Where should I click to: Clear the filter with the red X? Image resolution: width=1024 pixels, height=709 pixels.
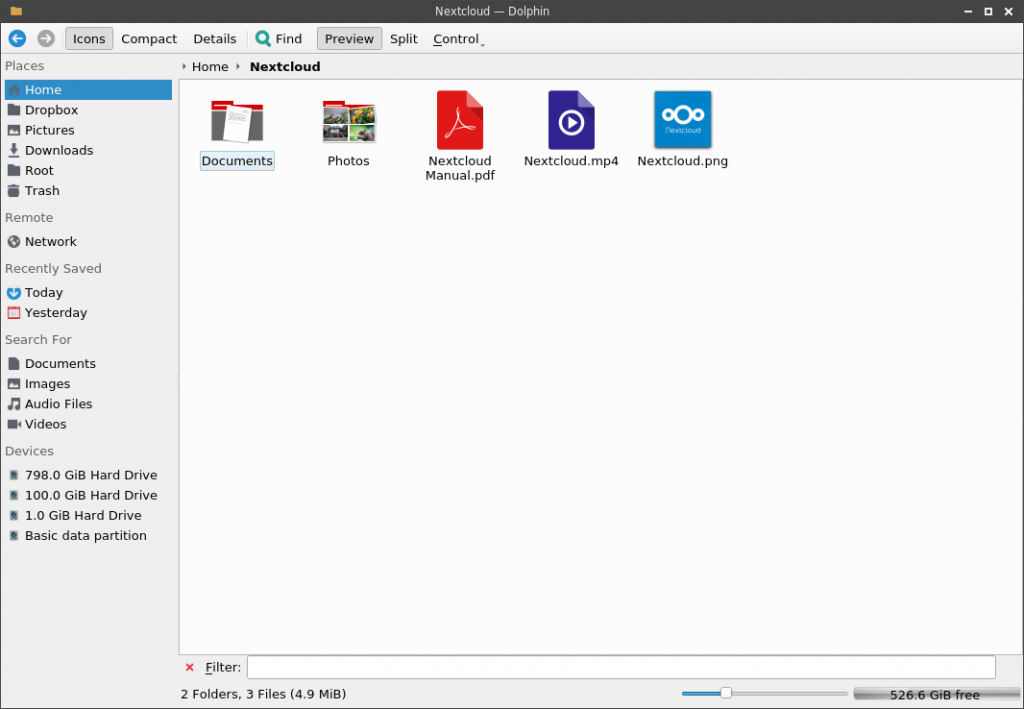[x=189, y=667]
